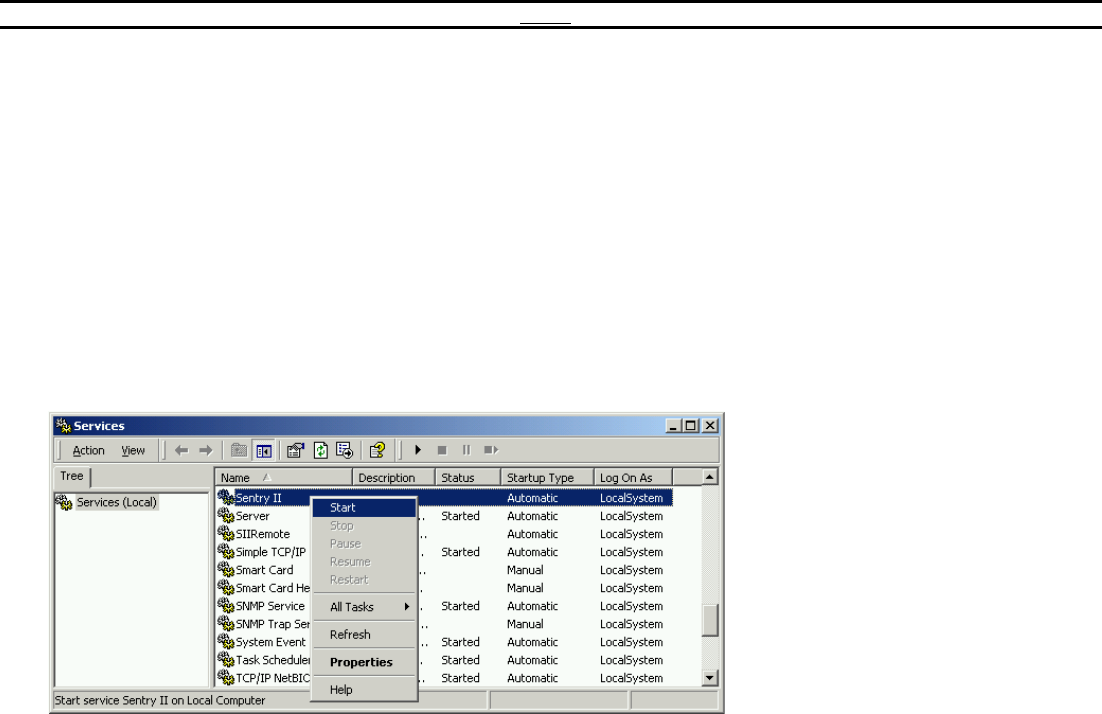Open the Action menu
This screenshot has width=1102, height=714.
click(88, 451)
